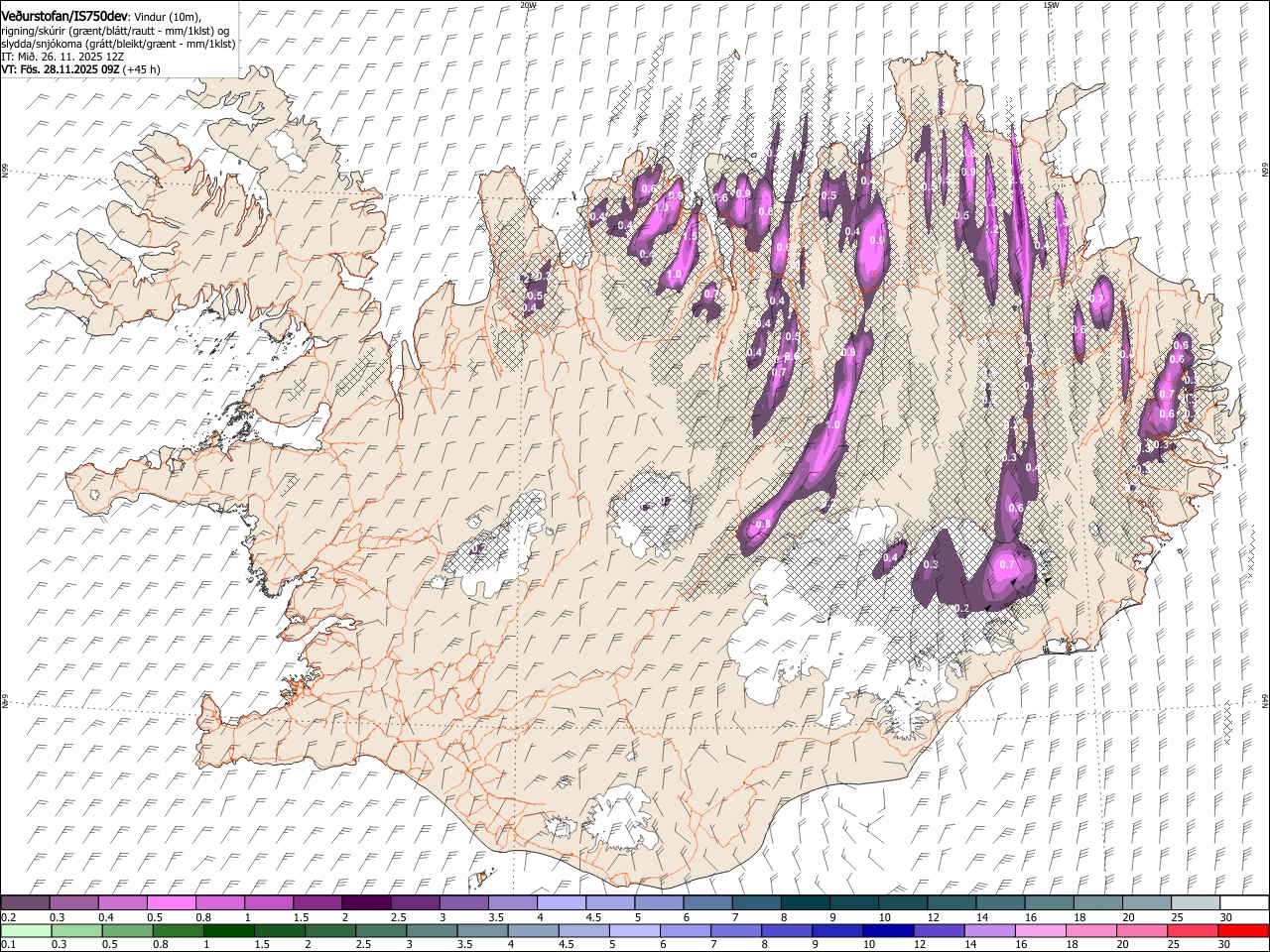Screen dimensions: 1270x952
Task: Click the lower legend swatch starting at 3
Action: pyautogui.click(x=431, y=930)
